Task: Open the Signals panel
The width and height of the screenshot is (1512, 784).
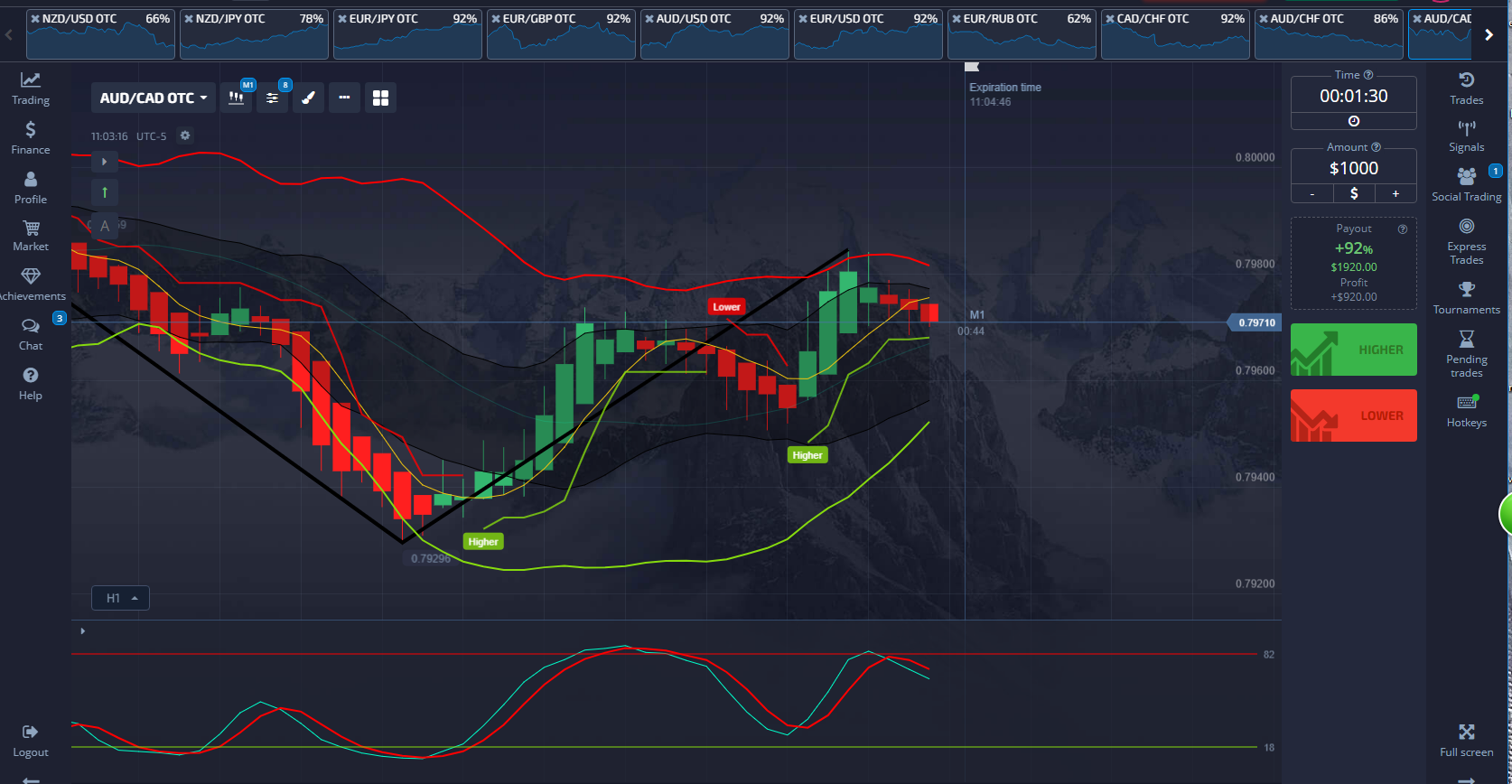Action: pos(1466,135)
